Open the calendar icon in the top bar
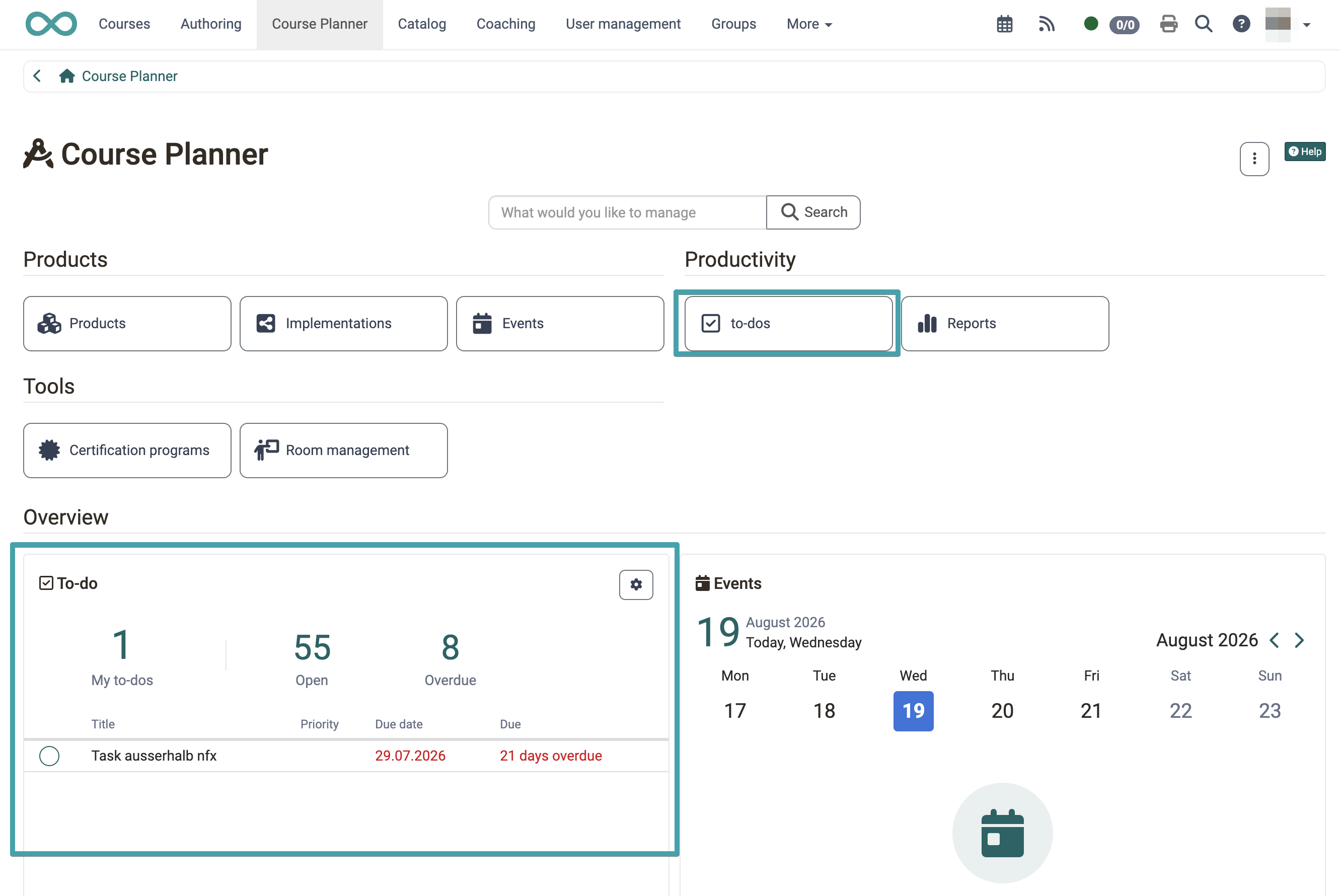1340x896 pixels. (1004, 24)
